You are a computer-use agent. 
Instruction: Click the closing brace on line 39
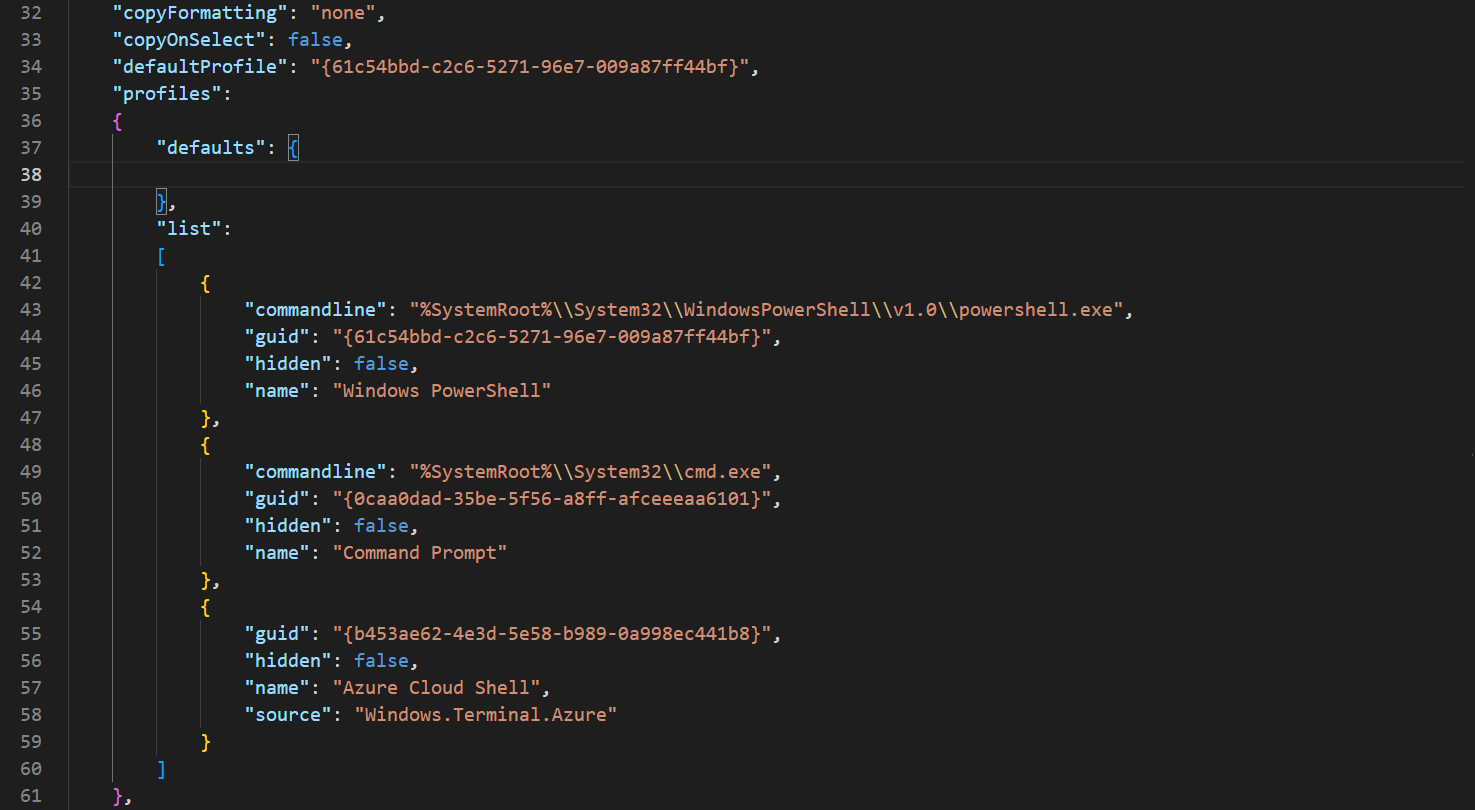[x=161, y=203]
